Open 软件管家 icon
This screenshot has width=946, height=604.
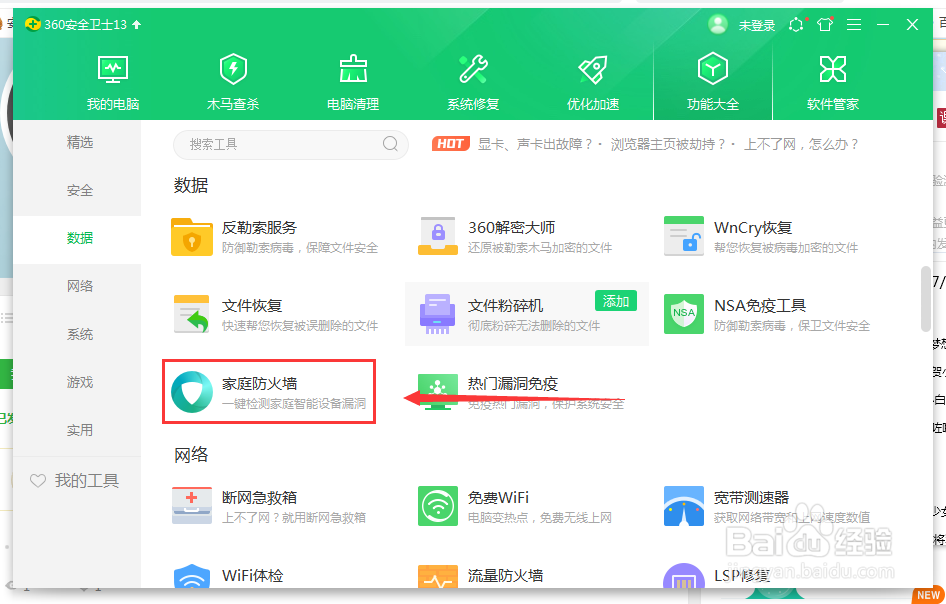point(833,69)
